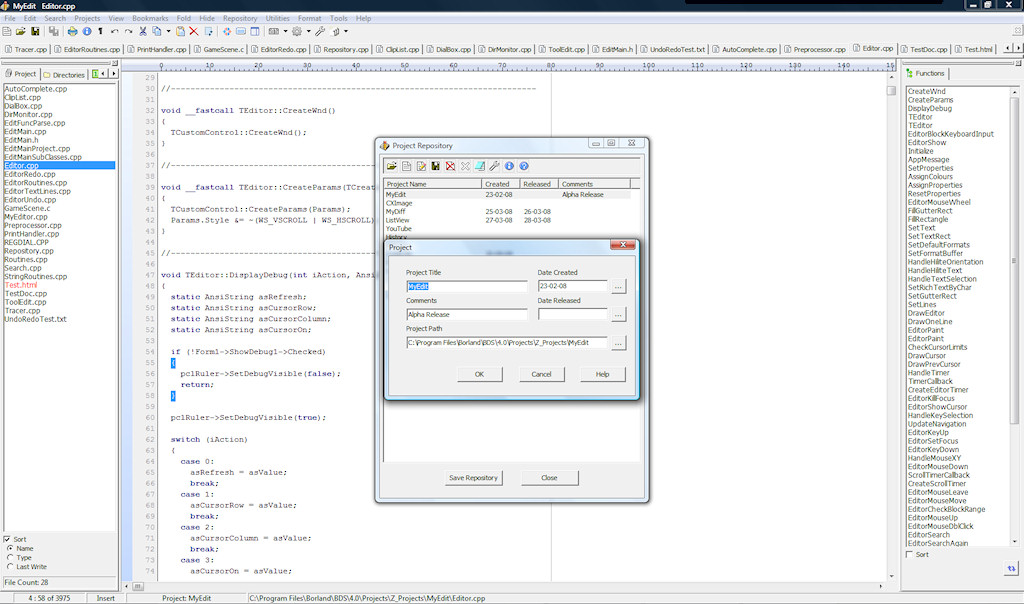Image resolution: width=1024 pixels, height=604 pixels.
Task: Switch to the Preprocessor.cpp file tab
Action: pyautogui.click(x=815, y=49)
